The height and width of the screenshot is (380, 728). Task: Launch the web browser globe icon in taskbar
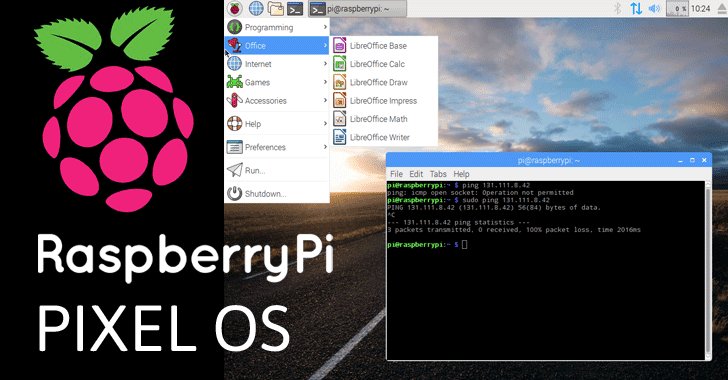coord(256,8)
